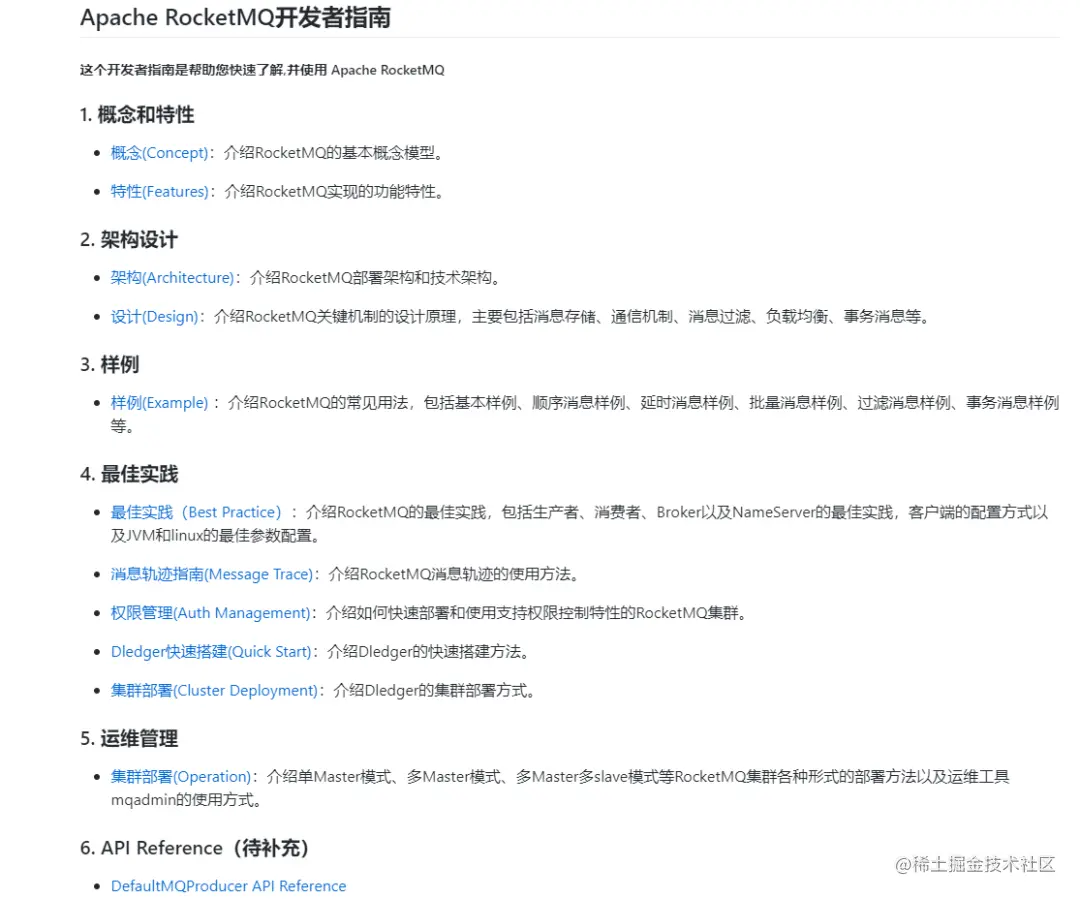The width and height of the screenshot is (1080, 899).
Task: Open the 设计(Design) link
Action: click(154, 317)
